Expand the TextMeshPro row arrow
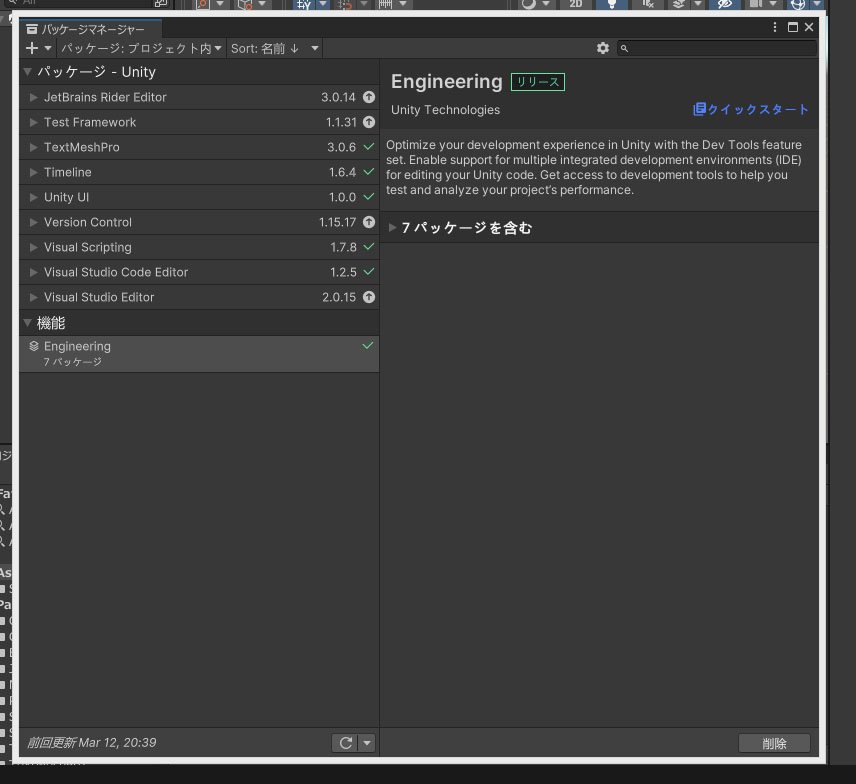This screenshot has width=856, height=784. coord(33,147)
